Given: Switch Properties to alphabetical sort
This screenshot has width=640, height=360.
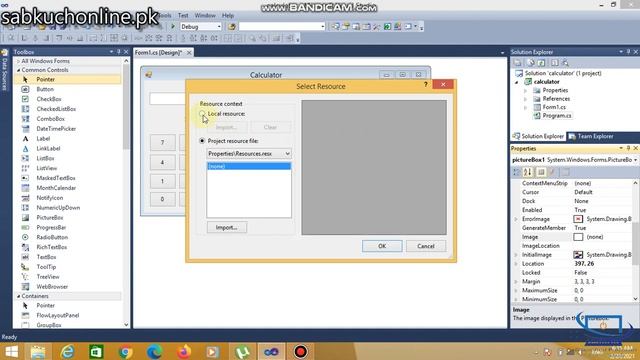Looking at the screenshot, I should [x=527, y=172].
